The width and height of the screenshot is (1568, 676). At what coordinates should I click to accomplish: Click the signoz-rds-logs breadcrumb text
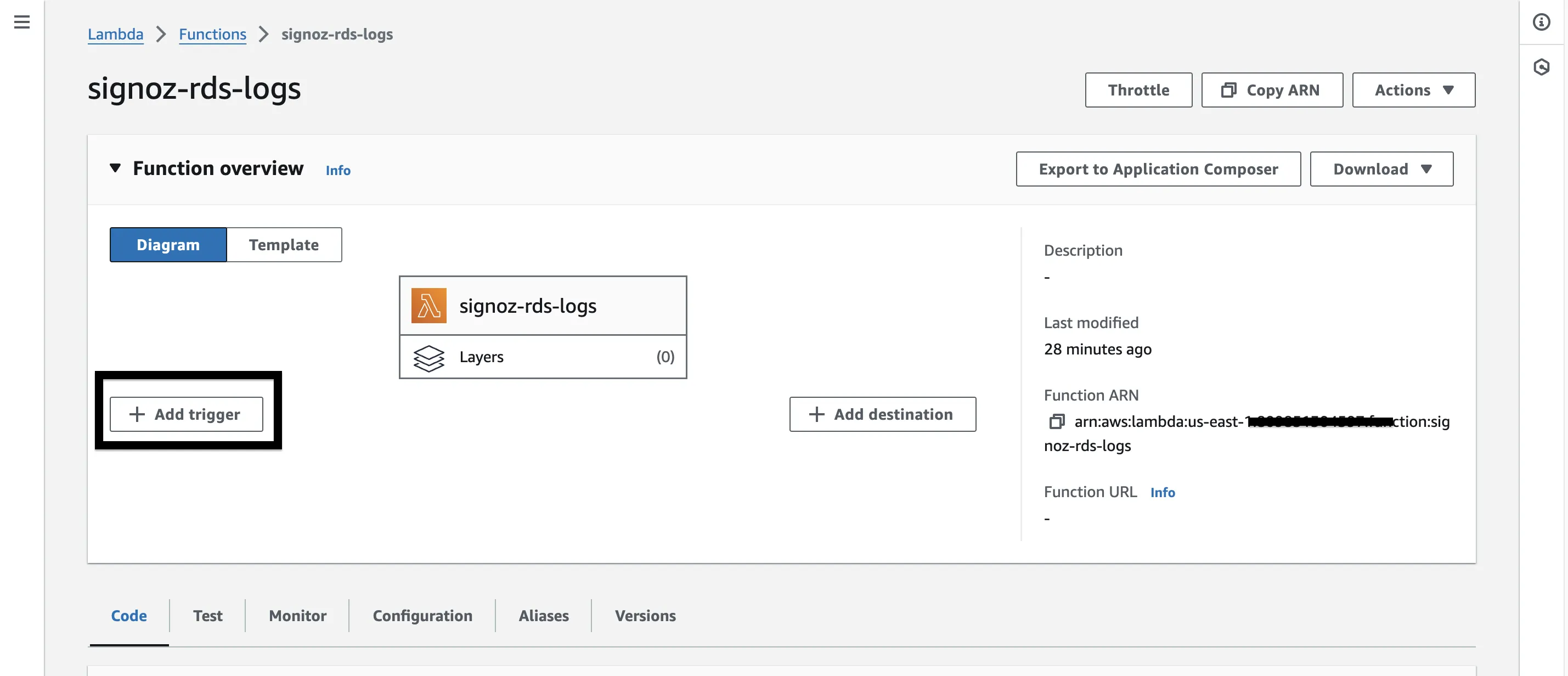click(337, 34)
